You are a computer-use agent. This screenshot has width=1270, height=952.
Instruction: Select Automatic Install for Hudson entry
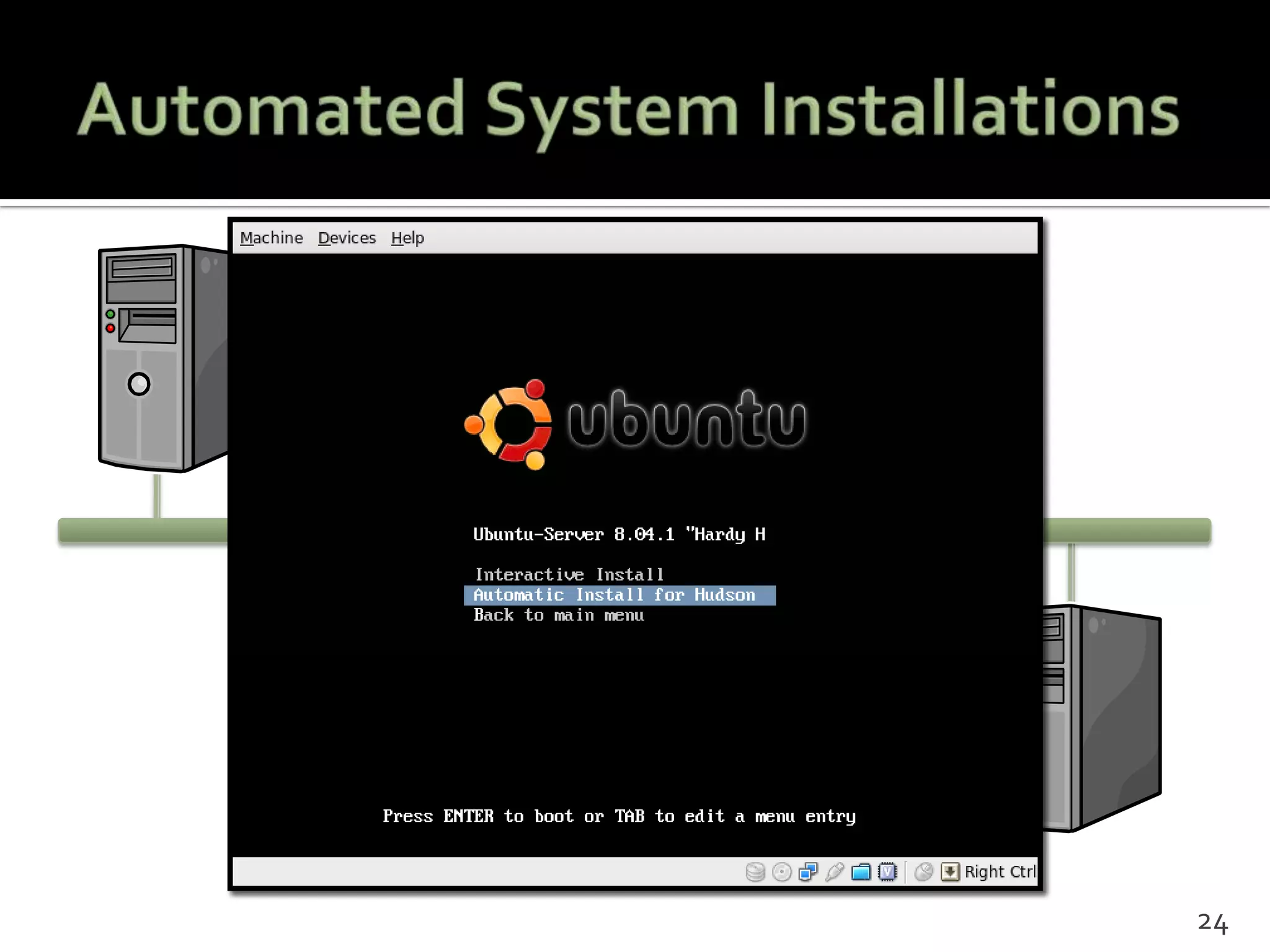pos(619,595)
